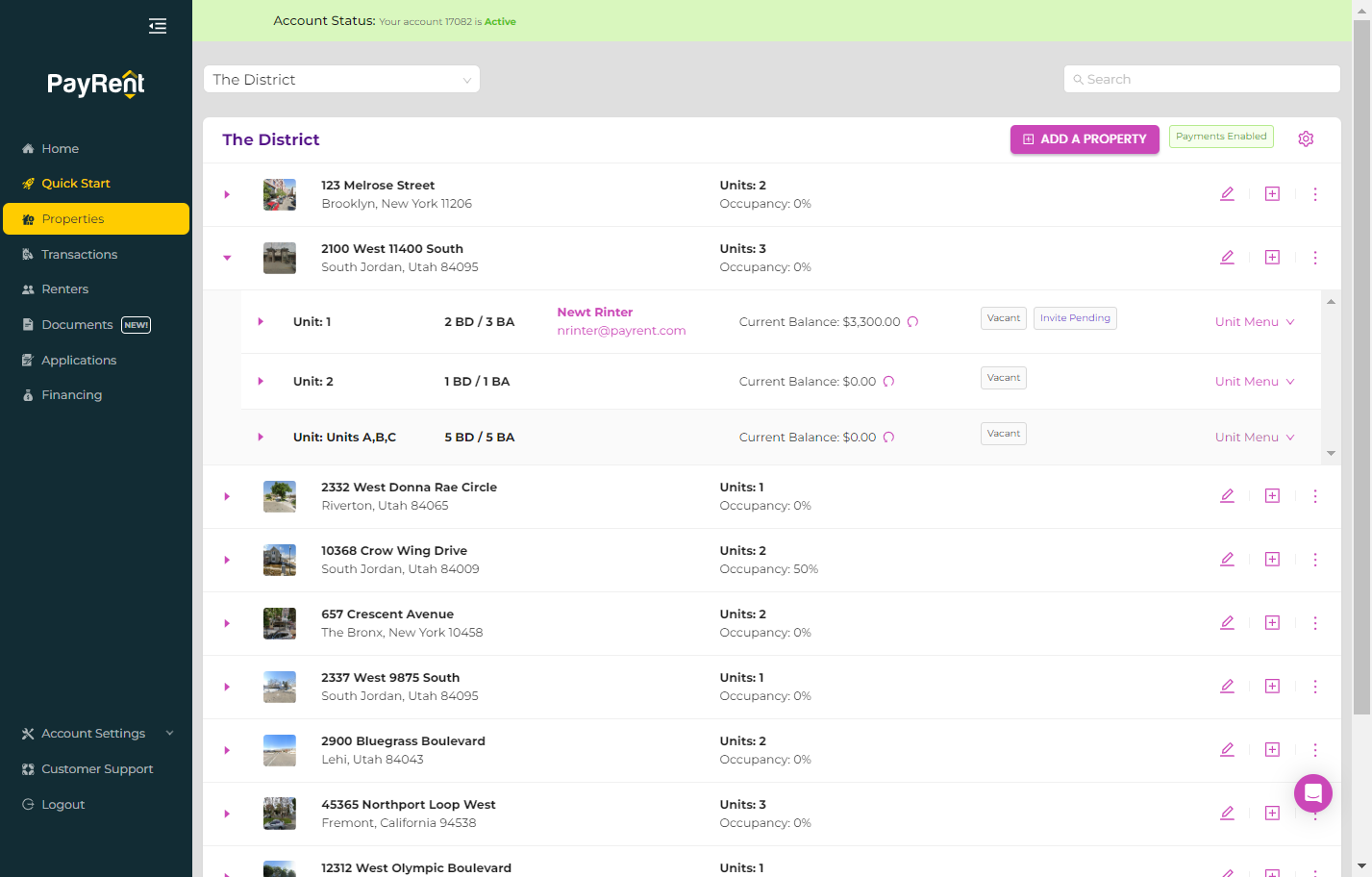Open Applications page
Screen dimensions: 1372x877
pyautogui.click(x=96, y=360)
